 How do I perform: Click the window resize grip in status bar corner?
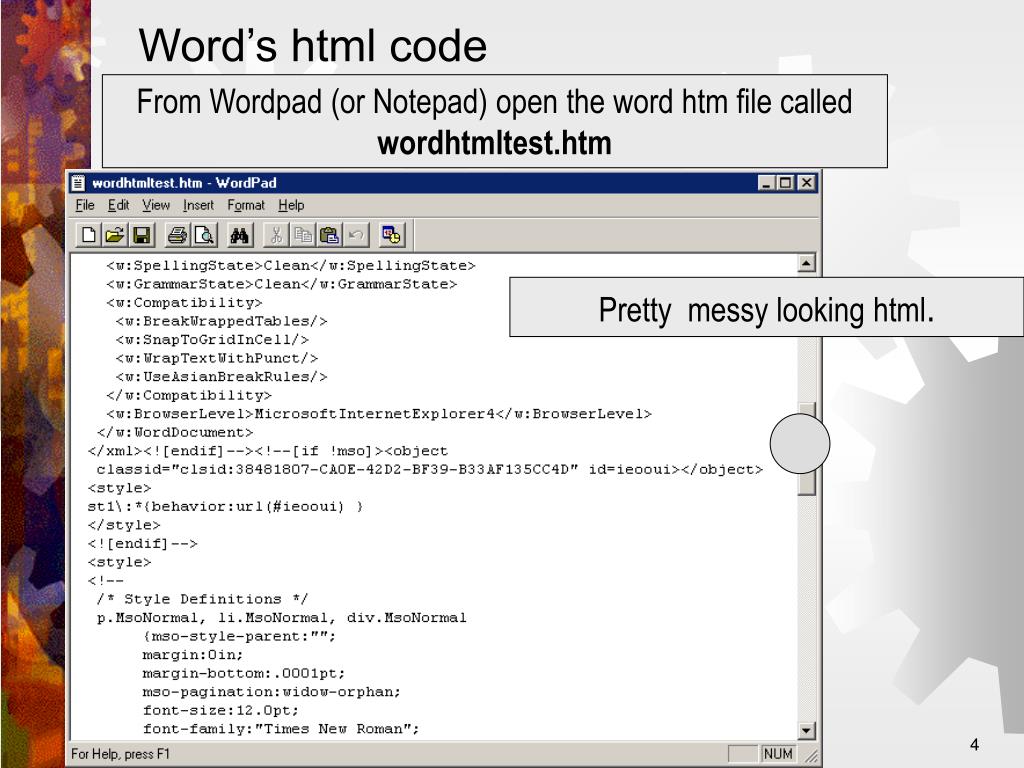(810, 756)
